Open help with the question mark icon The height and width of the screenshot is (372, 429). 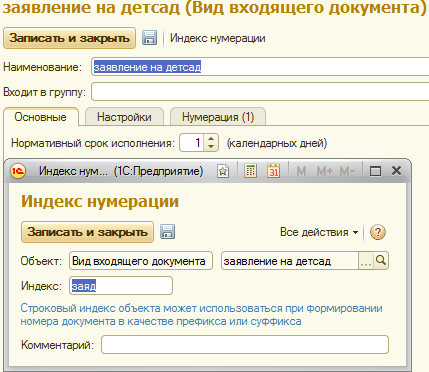378,232
